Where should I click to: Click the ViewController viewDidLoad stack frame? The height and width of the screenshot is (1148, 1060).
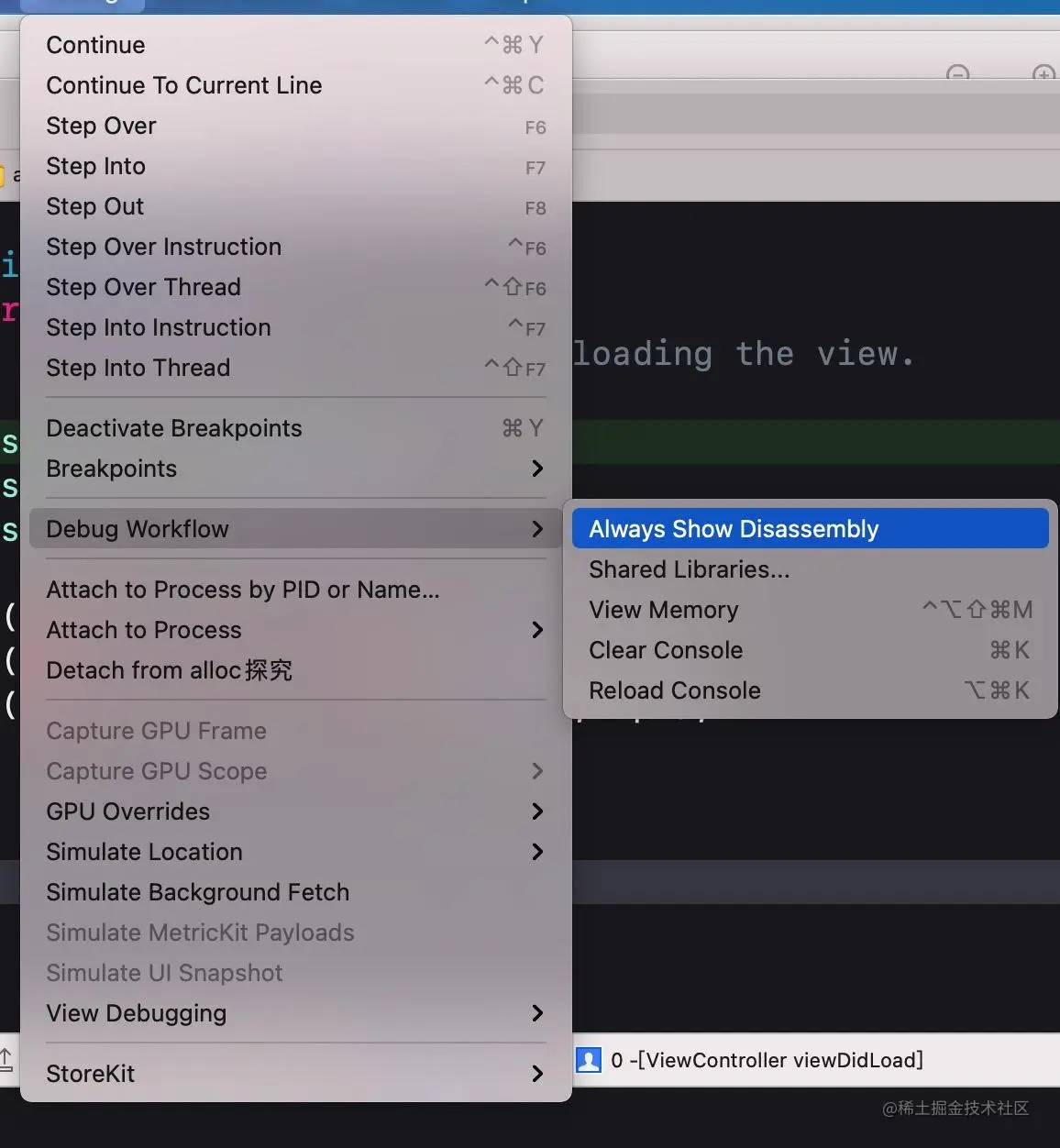pos(767,1060)
